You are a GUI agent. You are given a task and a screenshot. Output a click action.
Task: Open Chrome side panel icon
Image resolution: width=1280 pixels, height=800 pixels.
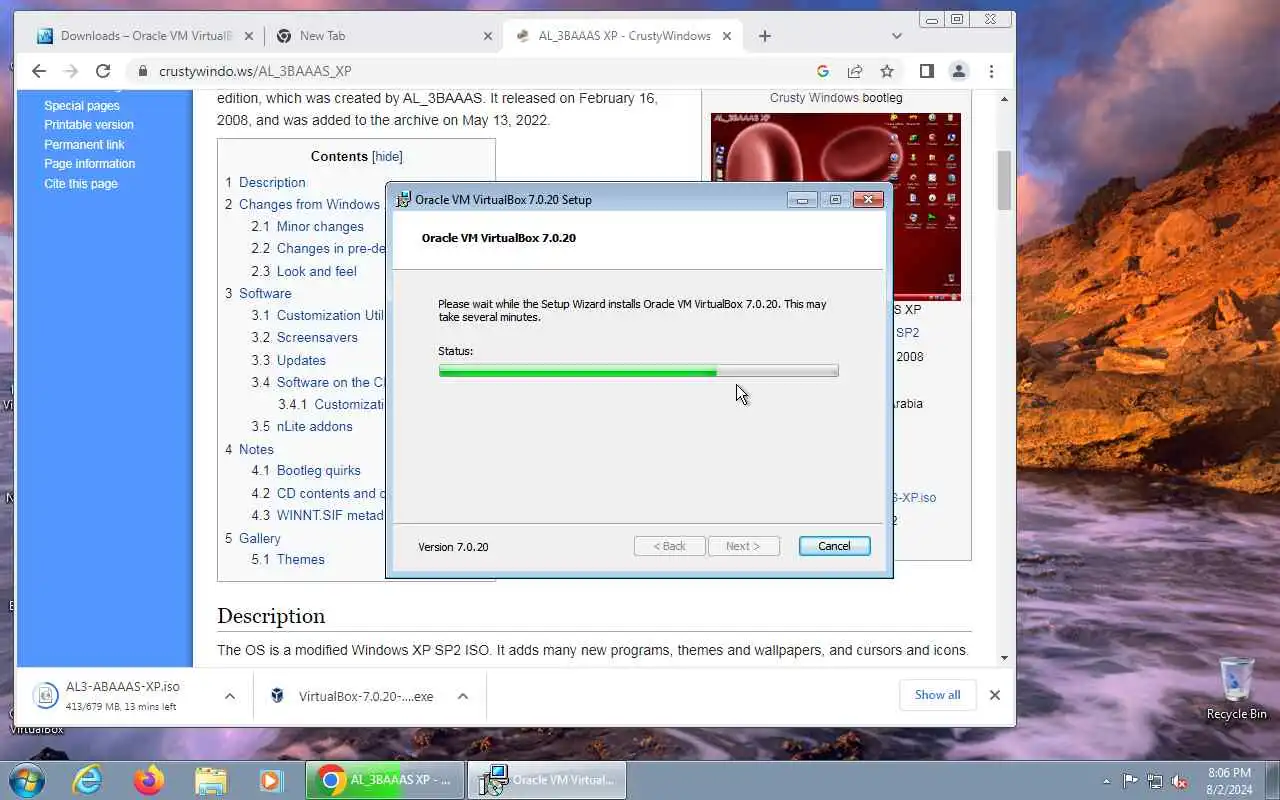[926, 71]
